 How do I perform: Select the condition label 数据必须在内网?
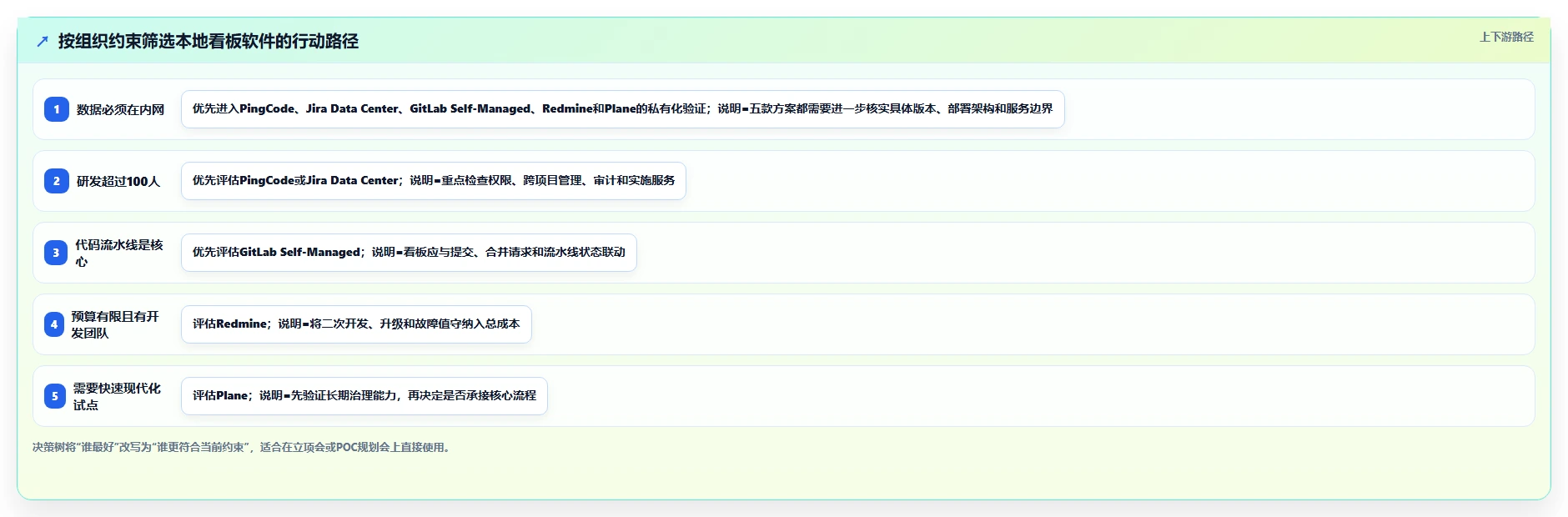coord(121,109)
